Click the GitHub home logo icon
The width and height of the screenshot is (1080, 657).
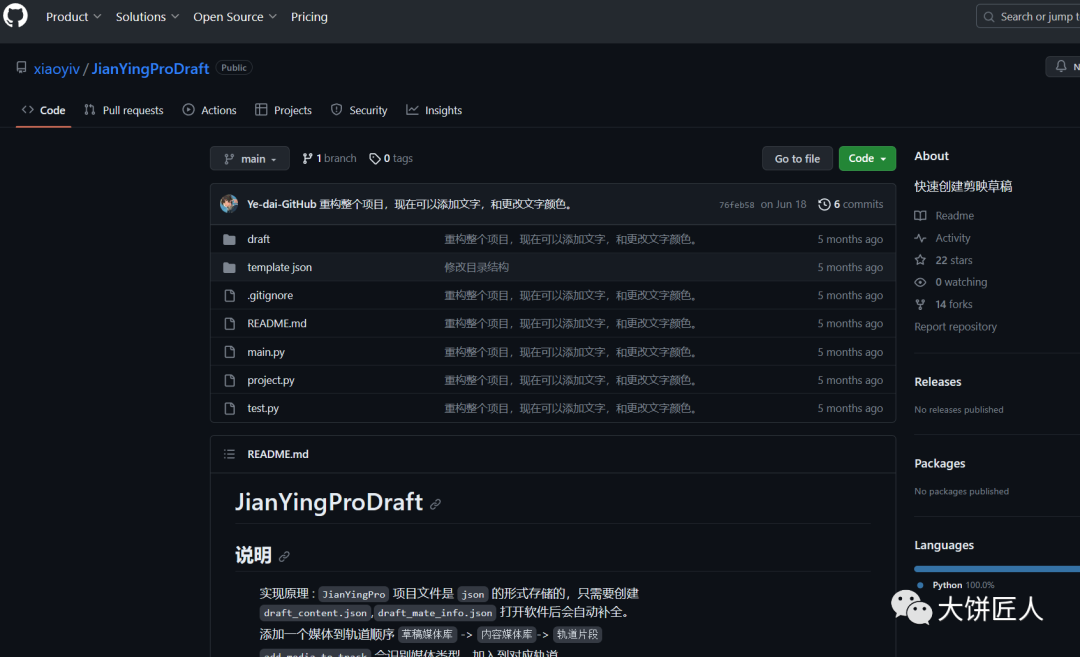coord(15,16)
